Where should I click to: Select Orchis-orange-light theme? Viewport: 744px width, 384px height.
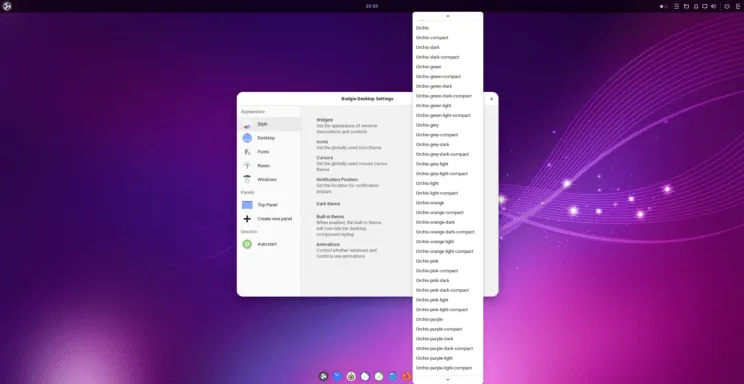[448, 242]
